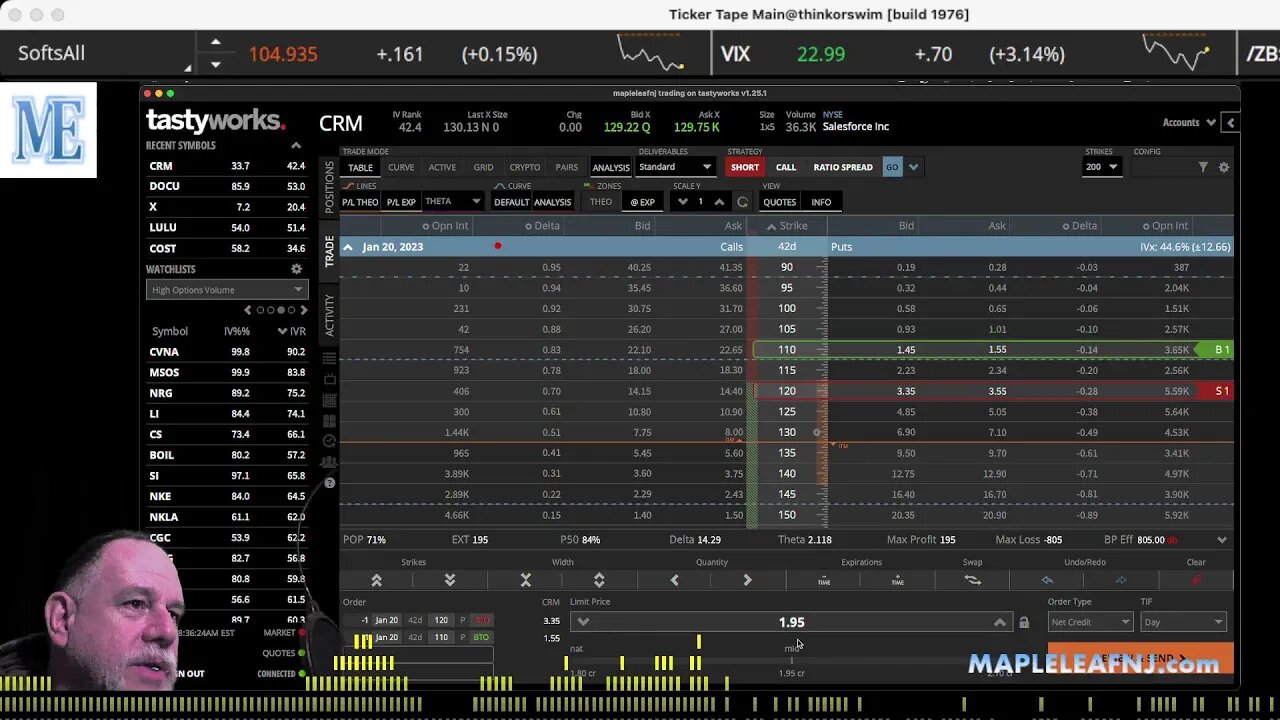Move expiration later with plus TIME icon
Image resolution: width=1280 pixels, height=720 pixels.
click(x=897, y=580)
